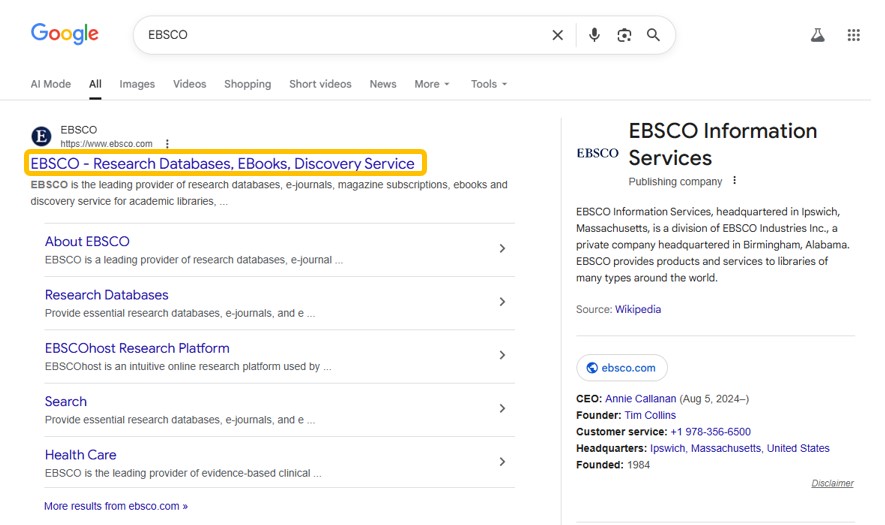Open the Wikipedia source link
Viewport: 885px width, 525px height.
[x=638, y=309]
